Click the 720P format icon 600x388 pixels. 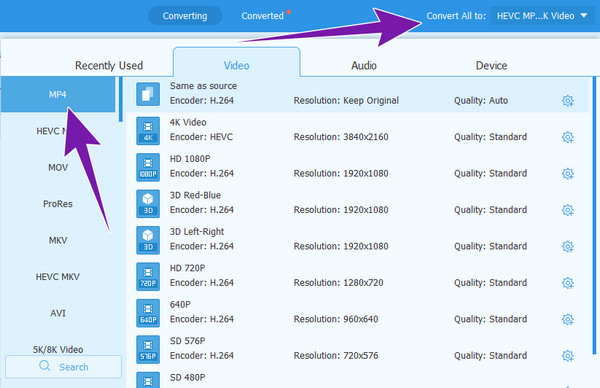[148, 276]
